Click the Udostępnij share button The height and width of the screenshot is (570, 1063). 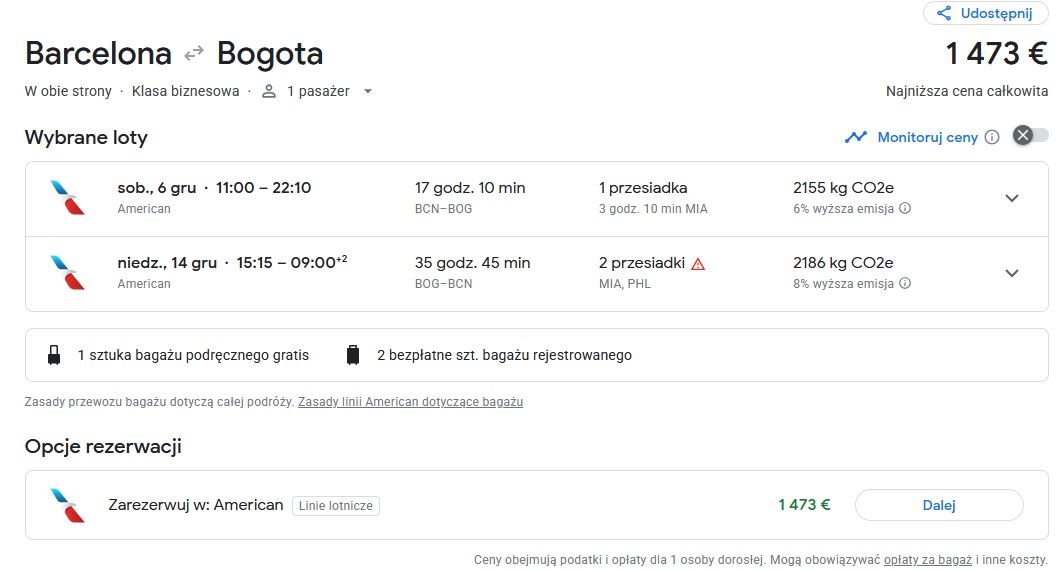tap(985, 13)
